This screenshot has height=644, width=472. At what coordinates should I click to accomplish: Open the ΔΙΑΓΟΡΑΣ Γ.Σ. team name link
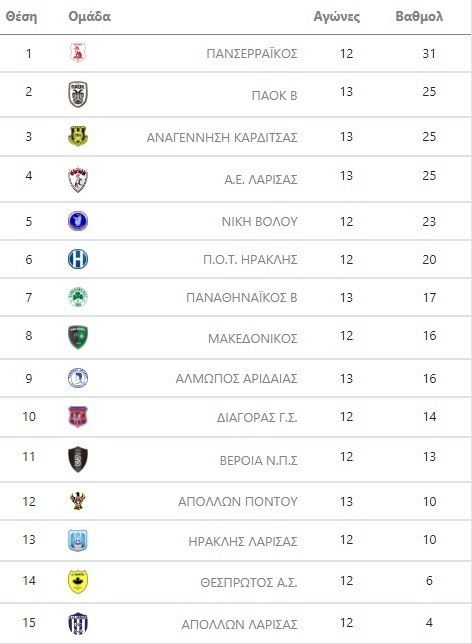(257, 417)
